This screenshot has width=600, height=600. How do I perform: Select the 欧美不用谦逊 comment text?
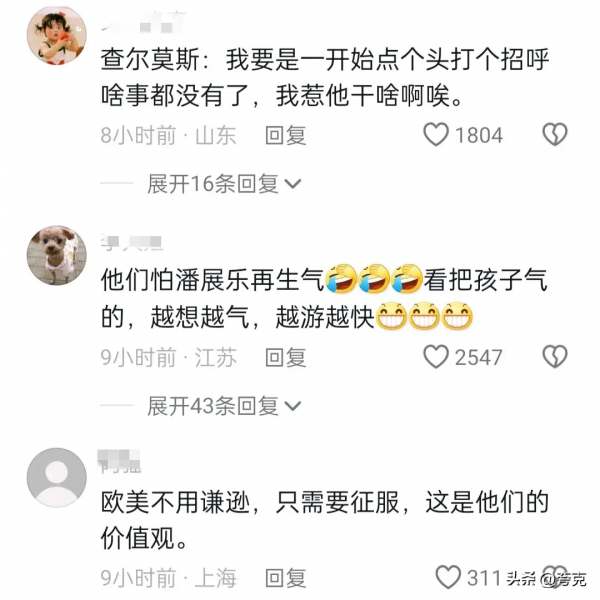[x=325, y=520]
